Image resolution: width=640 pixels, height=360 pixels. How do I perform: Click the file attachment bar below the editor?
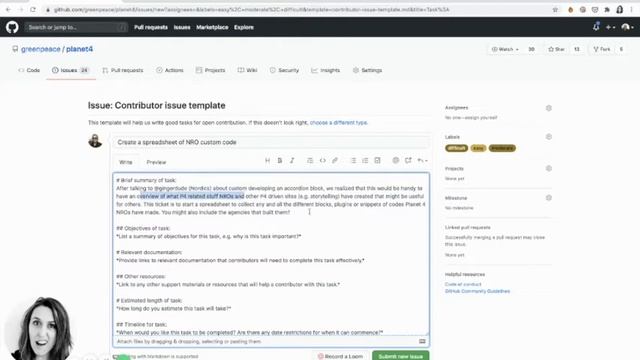271,342
